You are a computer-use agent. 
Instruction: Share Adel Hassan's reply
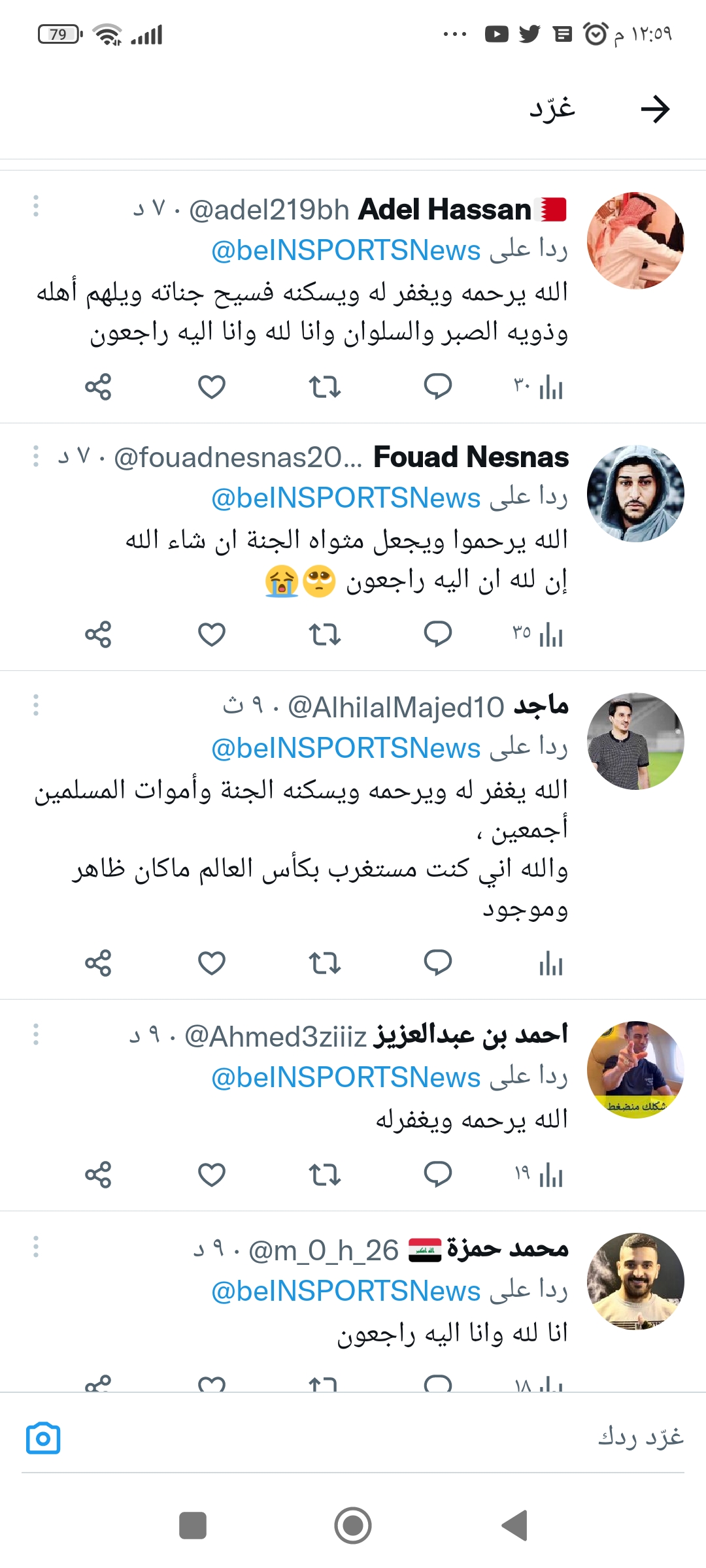click(98, 387)
